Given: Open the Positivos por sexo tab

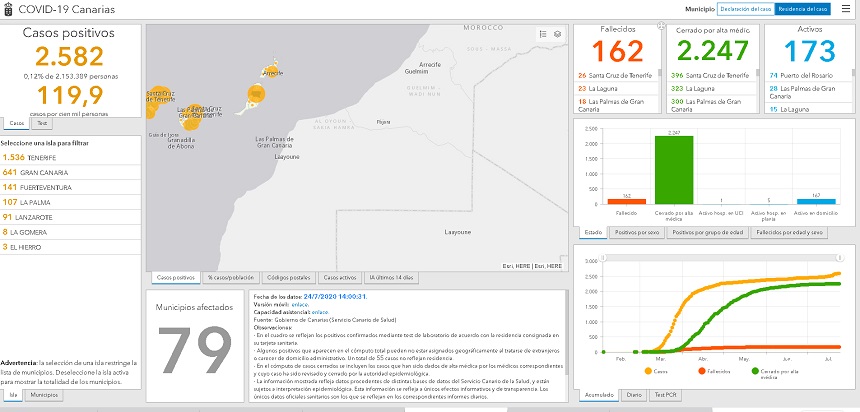Looking at the screenshot, I should pos(636,232).
